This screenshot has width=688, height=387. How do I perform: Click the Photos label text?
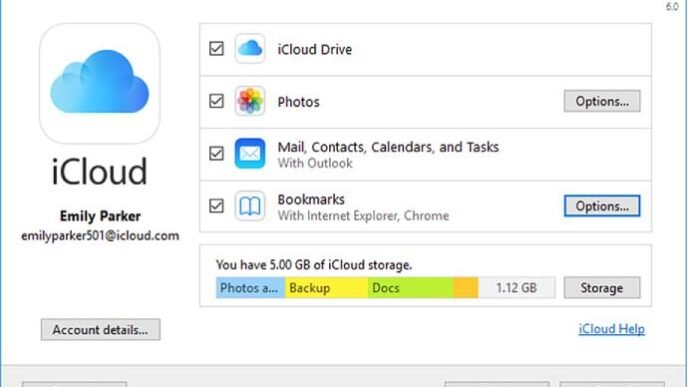298,102
